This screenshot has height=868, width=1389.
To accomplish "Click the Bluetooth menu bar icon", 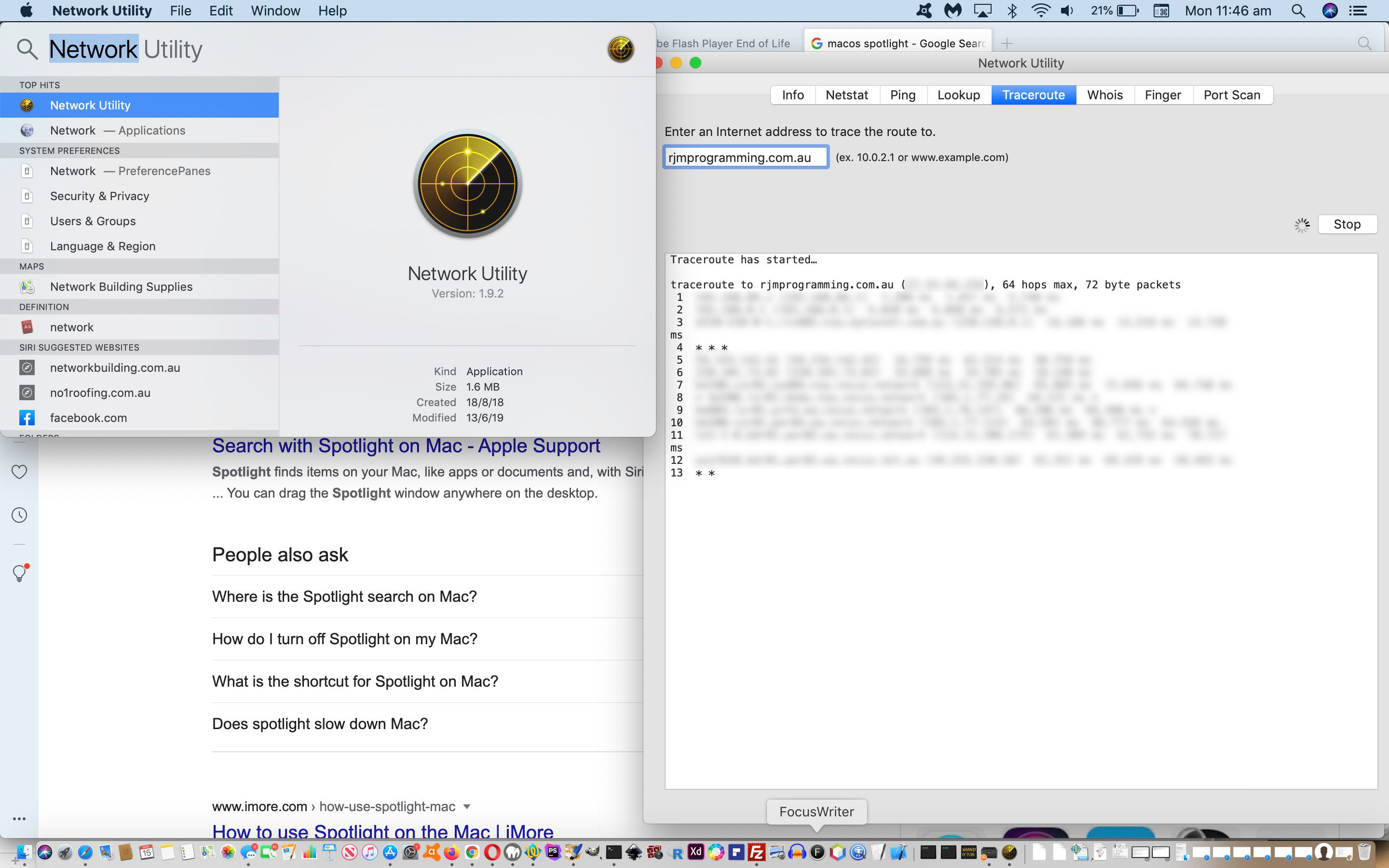I will pos(1012,10).
